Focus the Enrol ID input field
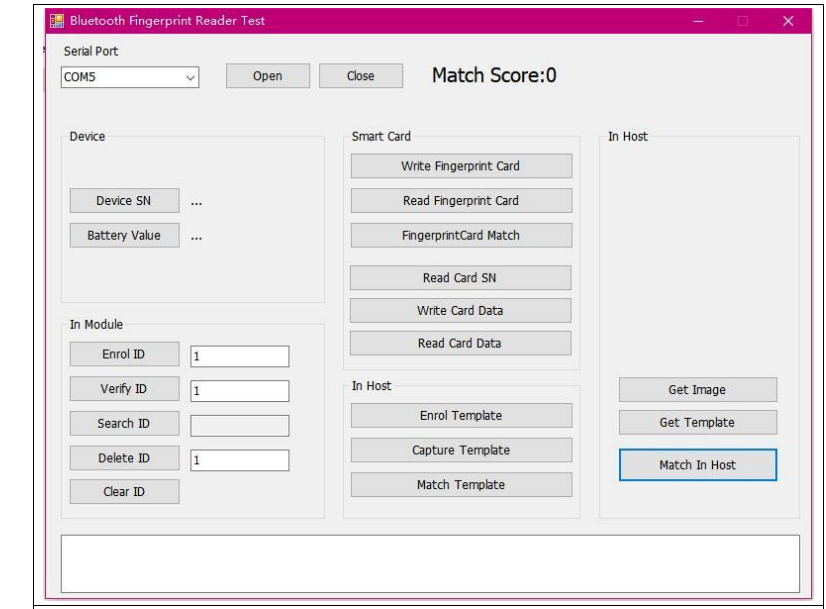 pyautogui.click(x=239, y=357)
